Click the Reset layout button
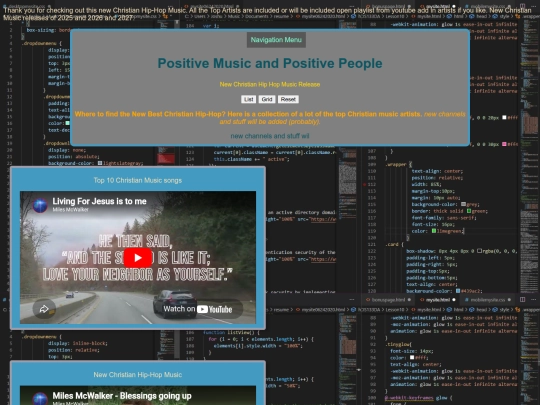 288,100
